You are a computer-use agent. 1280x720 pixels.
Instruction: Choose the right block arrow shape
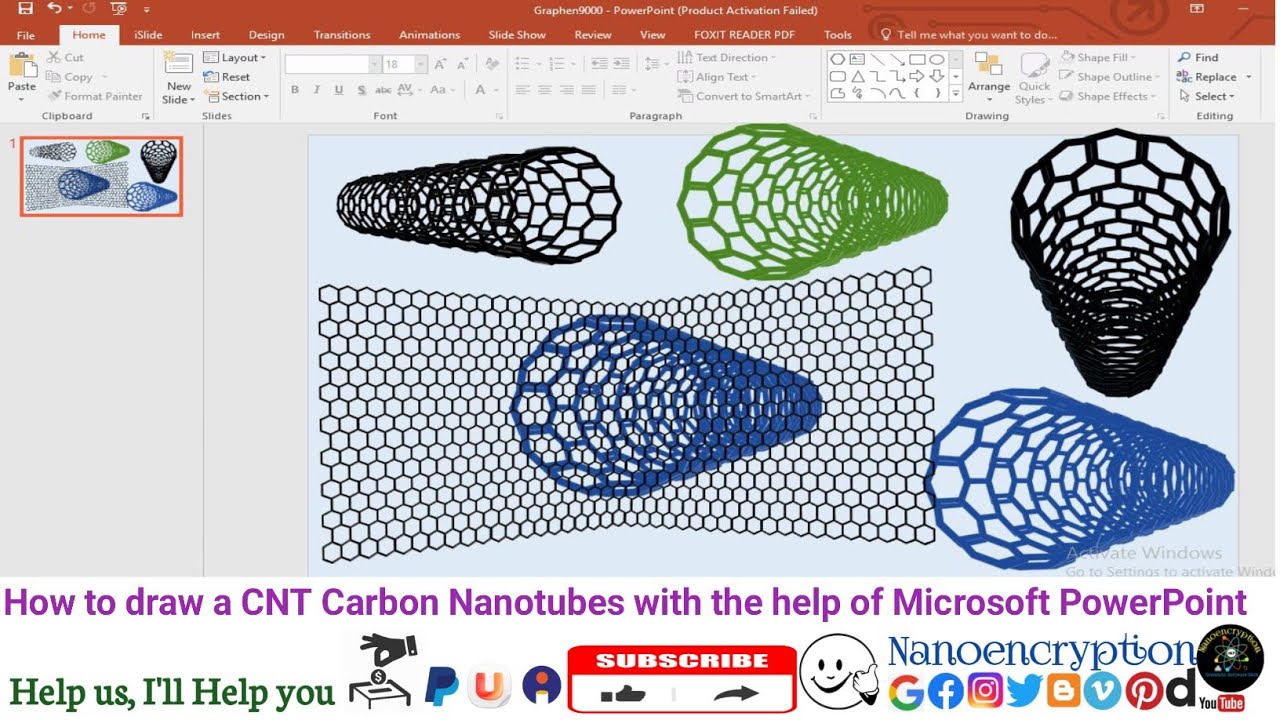tap(916, 76)
